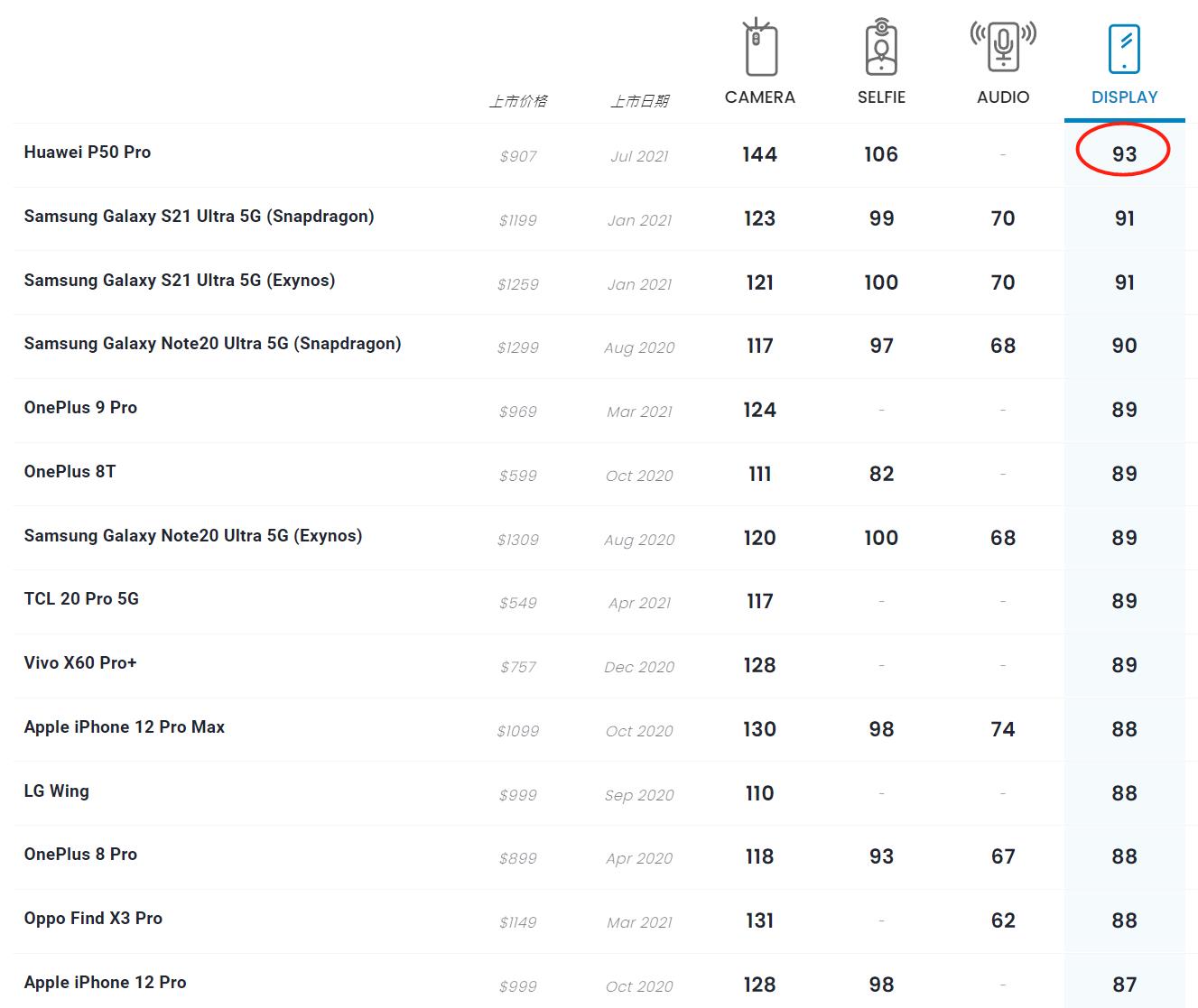This screenshot has height=1008, width=1198.
Task: Click the SELFIE phone icon
Action: (x=881, y=47)
